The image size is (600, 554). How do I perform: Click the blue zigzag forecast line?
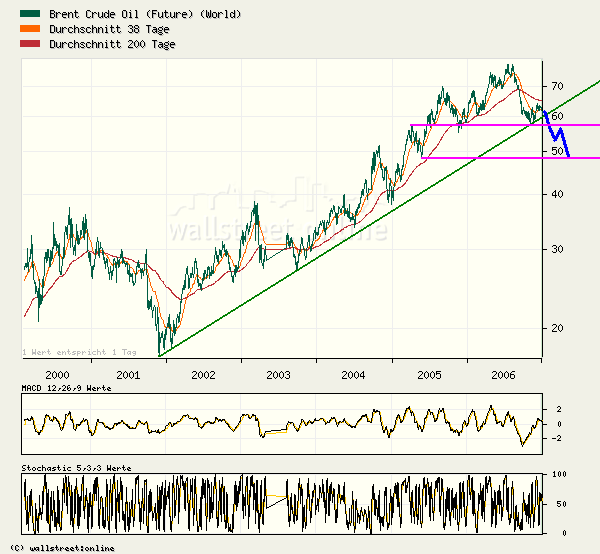click(555, 133)
